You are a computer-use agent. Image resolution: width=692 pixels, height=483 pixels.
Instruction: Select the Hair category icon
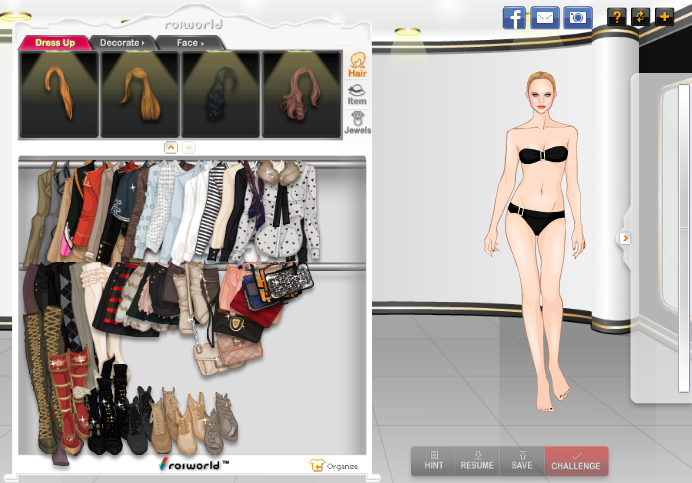pyautogui.click(x=357, y=68)
